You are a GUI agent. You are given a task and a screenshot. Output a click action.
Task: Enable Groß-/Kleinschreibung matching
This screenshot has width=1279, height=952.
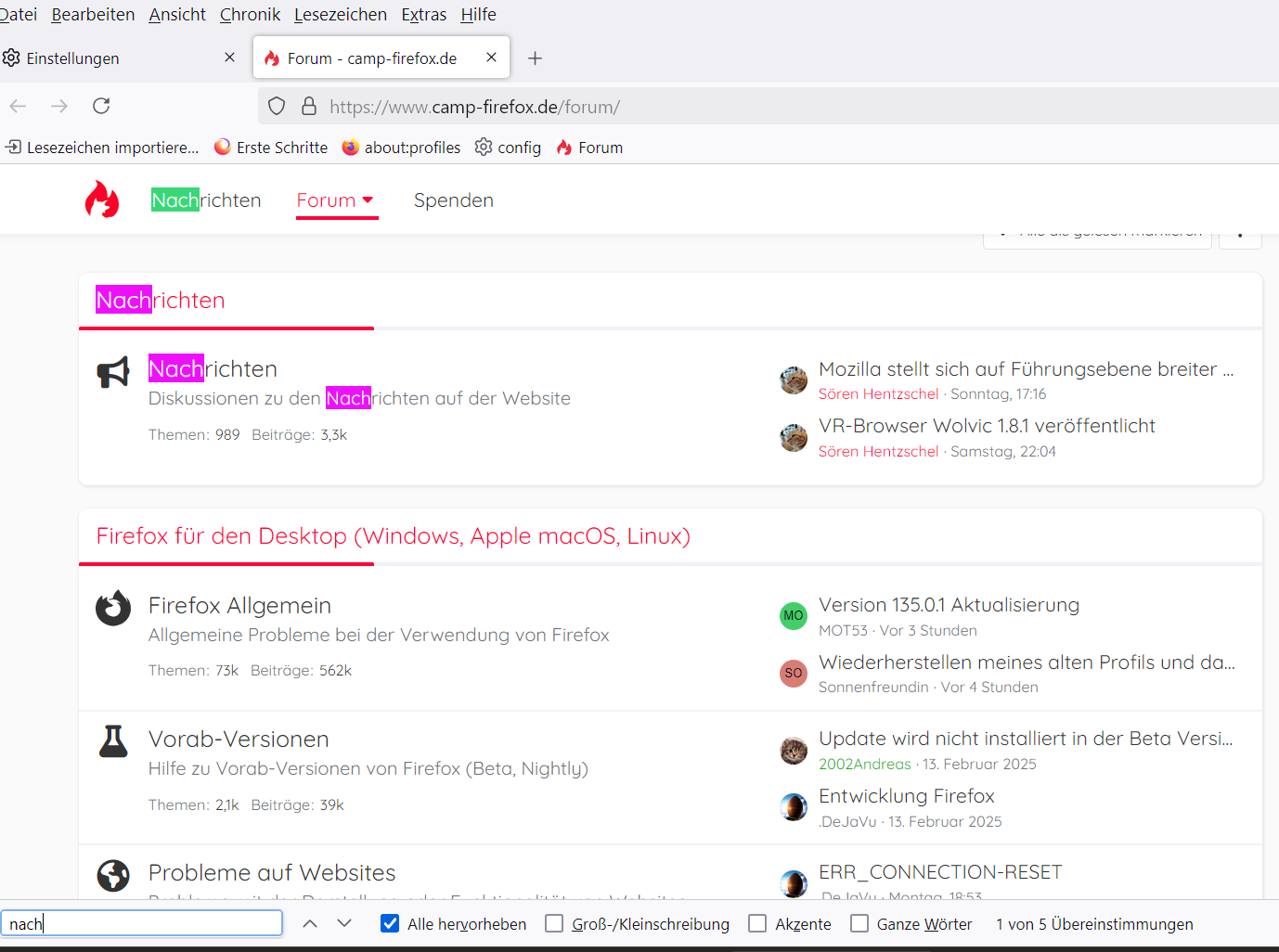pyautogui.click(x=554, y=924)
